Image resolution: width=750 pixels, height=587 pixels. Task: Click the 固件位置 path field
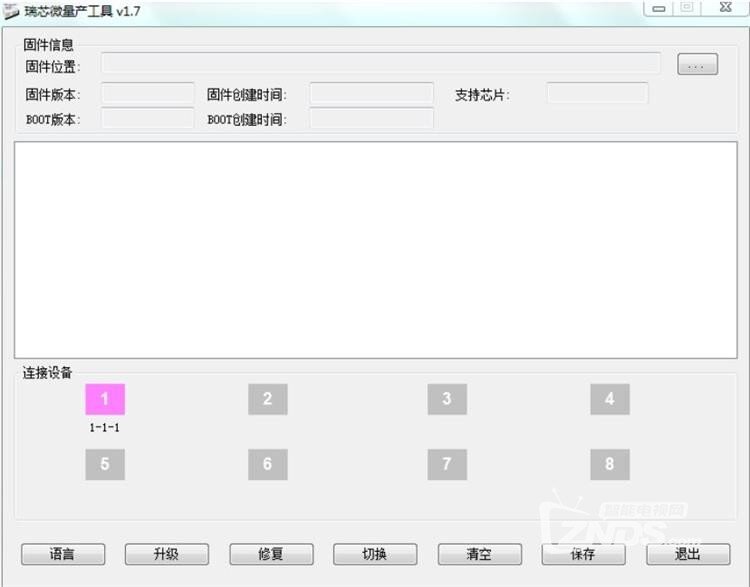[x=381, y=64]
